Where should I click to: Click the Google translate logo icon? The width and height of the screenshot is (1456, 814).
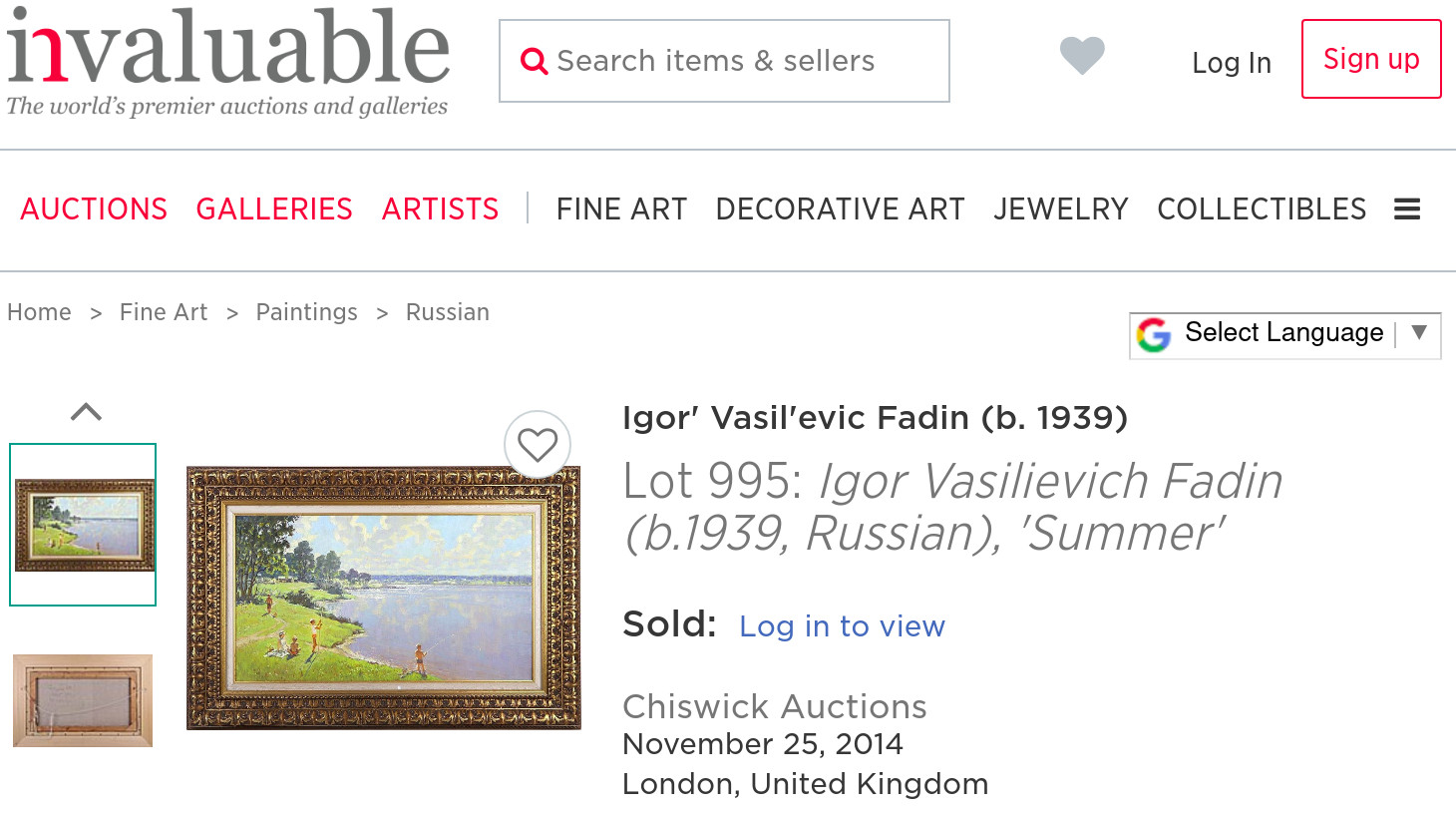[x=1154, y=334]
